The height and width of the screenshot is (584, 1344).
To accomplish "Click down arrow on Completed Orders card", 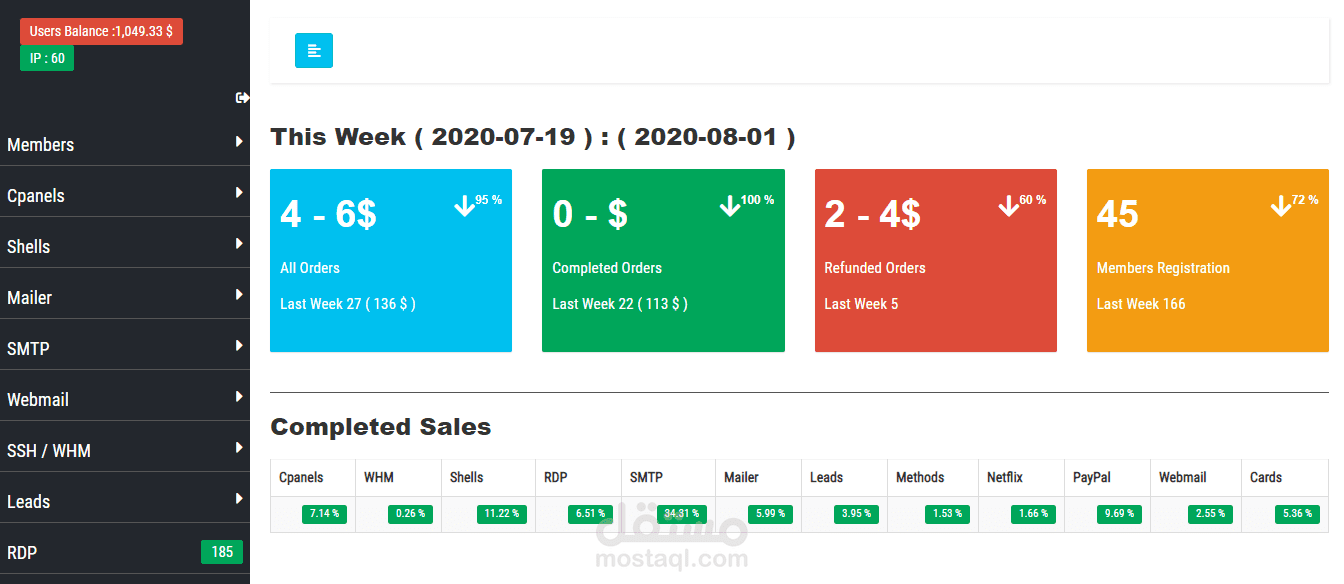I will click(x=730, y=205).
